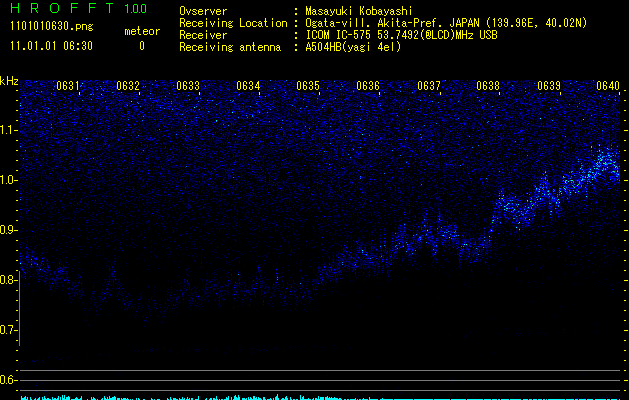
Task: Click the 0640 time marker
Action: point(608,86)
